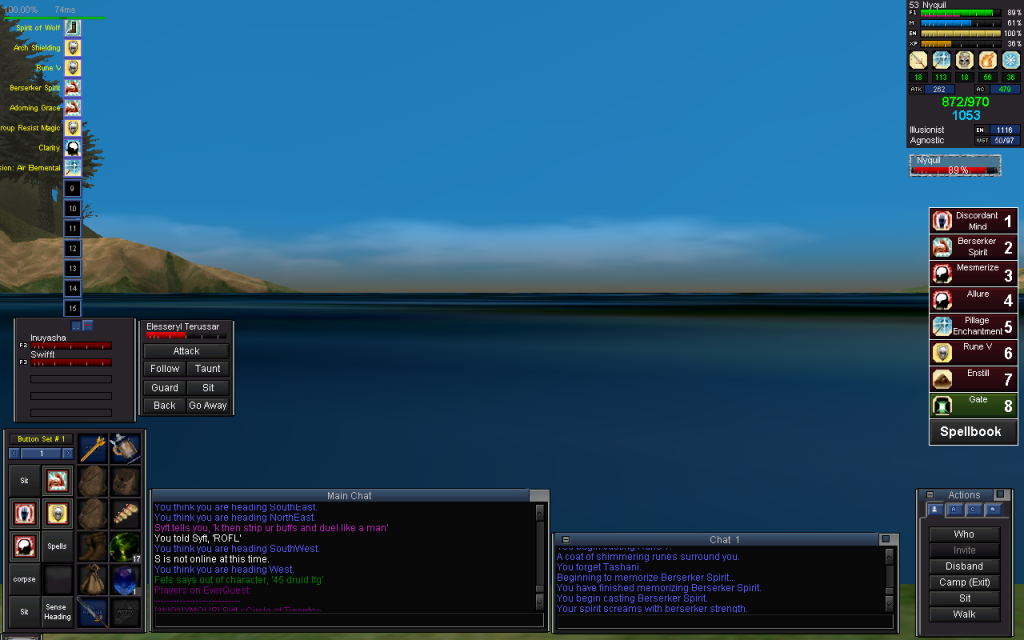Minimize the Actions window

[x=929, y=495]
